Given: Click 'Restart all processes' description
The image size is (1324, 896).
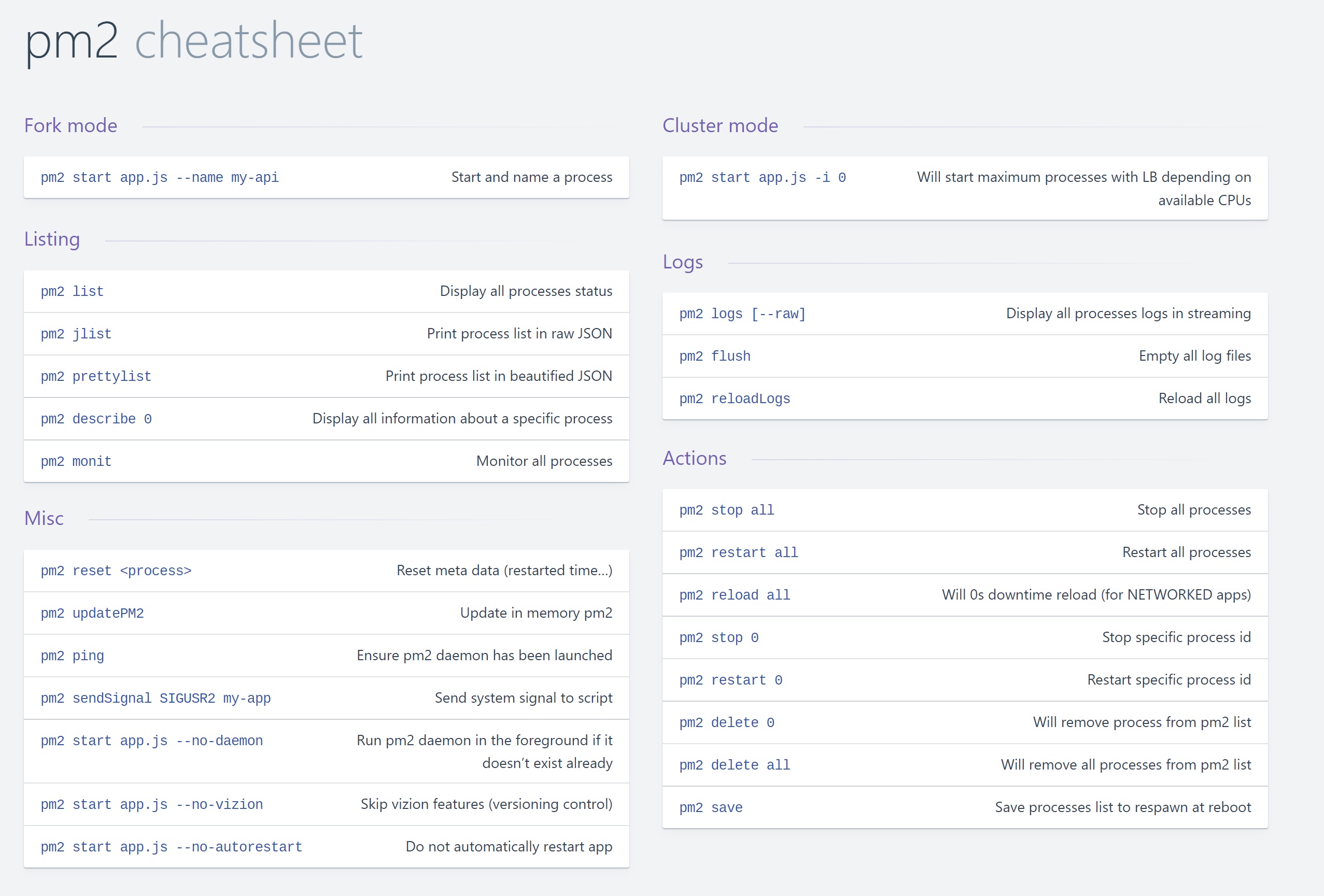Looking at the screenshot, I should point(1187,552).
